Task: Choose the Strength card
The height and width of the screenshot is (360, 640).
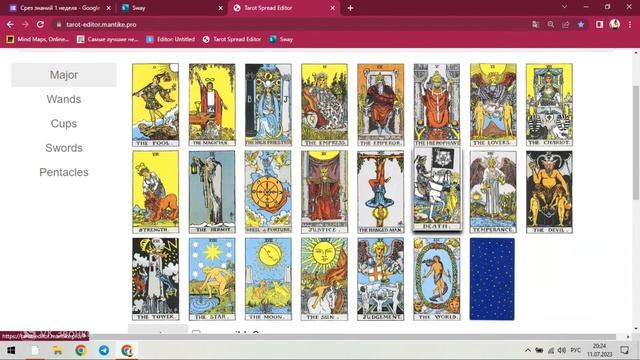Action: pos(156,192)
